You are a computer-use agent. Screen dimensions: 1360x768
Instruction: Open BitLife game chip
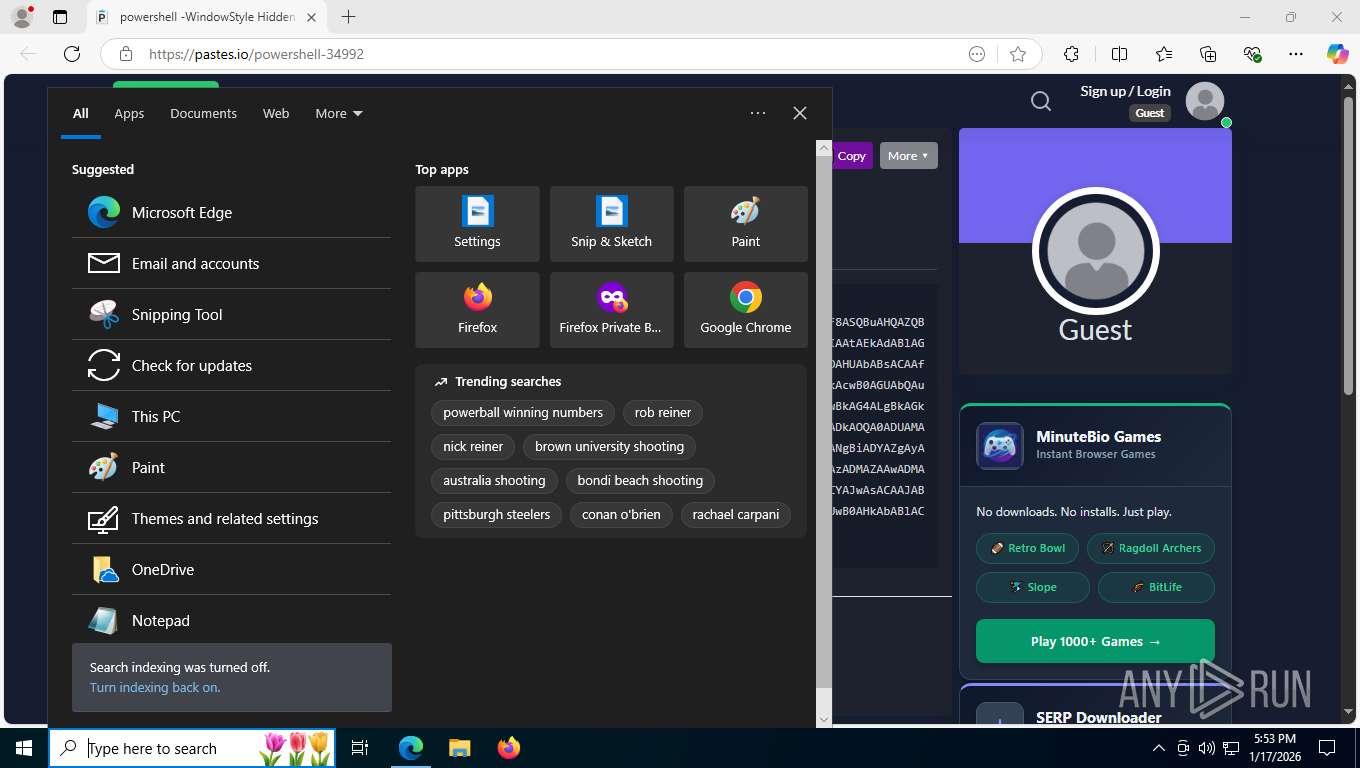pos(1156,587)
